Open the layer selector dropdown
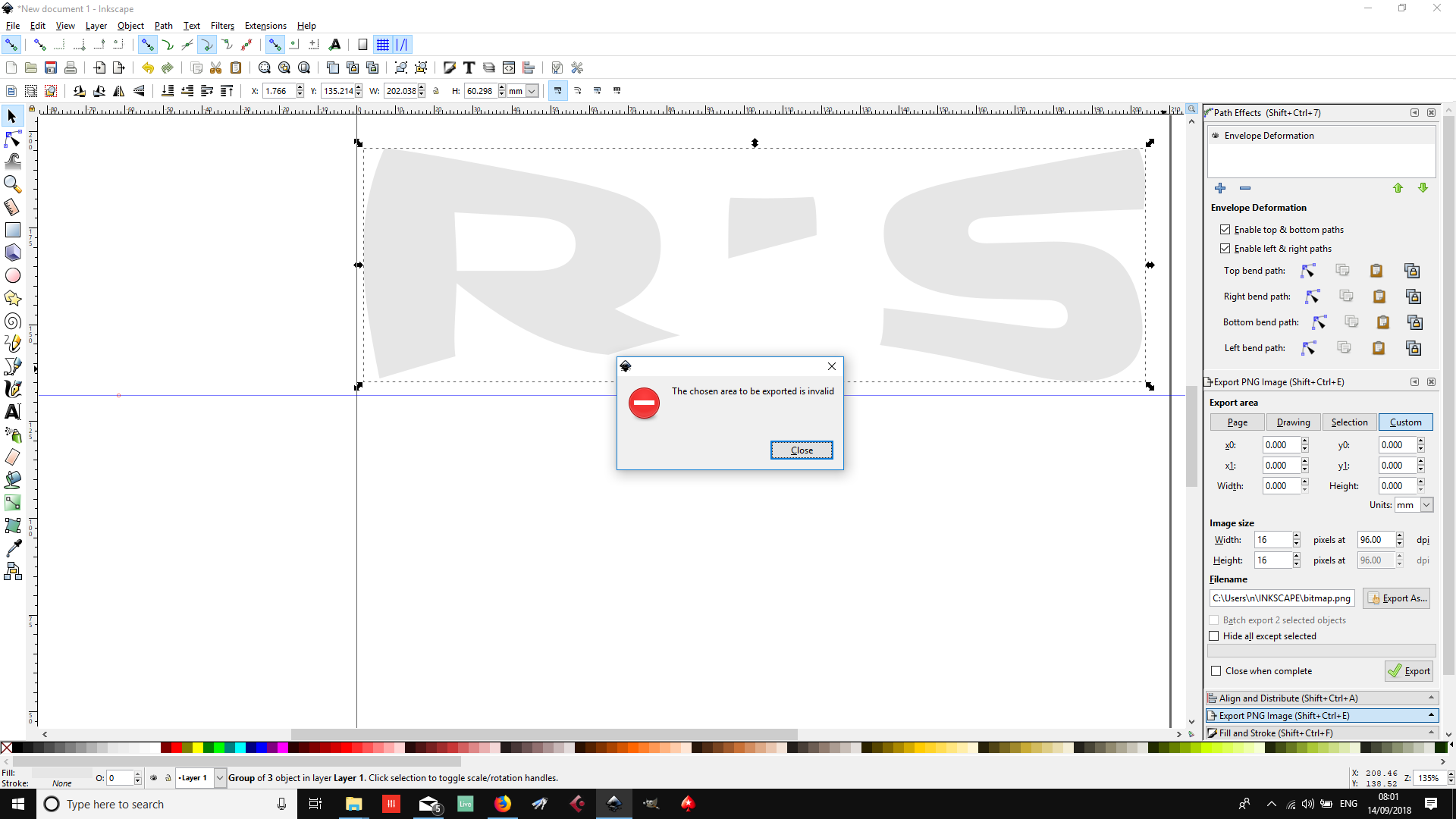Image resolution: width=1456 pixels, height=819 pixels. pos(219,777)
